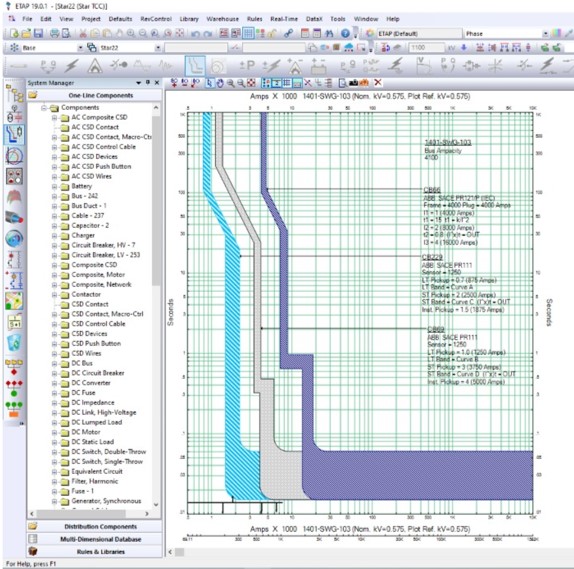
Task: Click the One-Line Components panel header
Action: [94, 96]
